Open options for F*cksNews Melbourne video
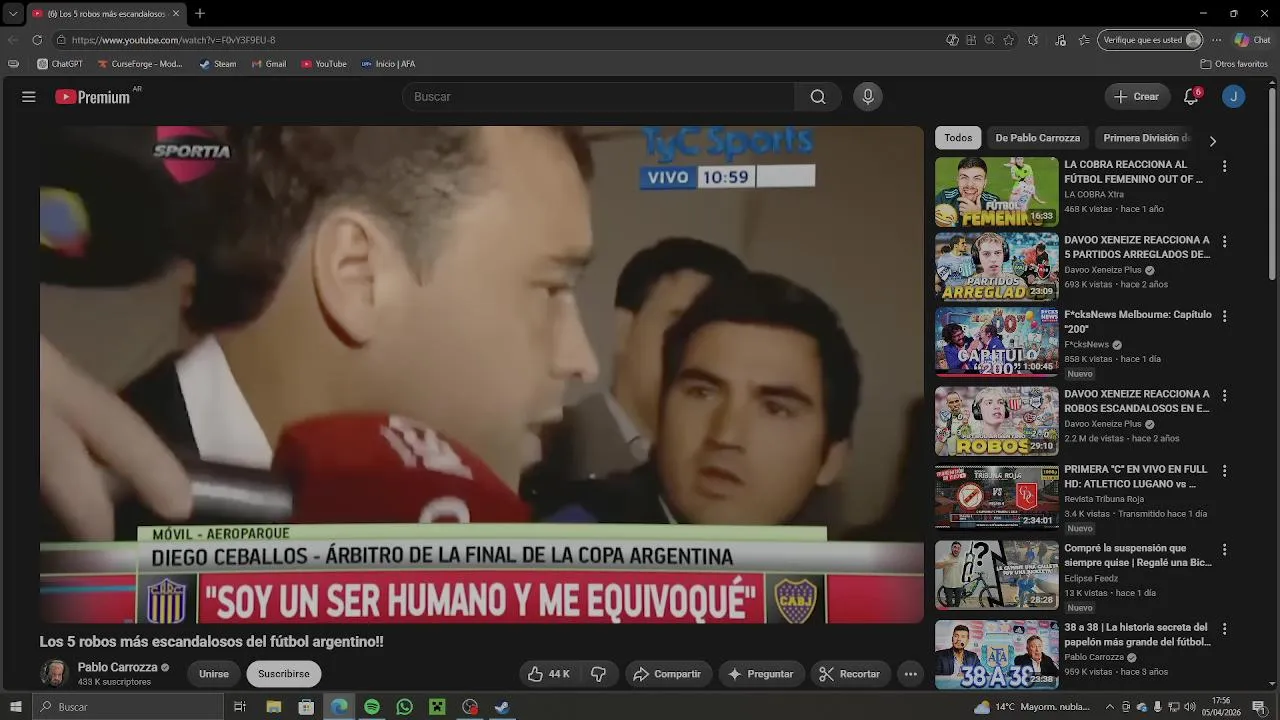 pyautogui.click(x=1224, y=316)
